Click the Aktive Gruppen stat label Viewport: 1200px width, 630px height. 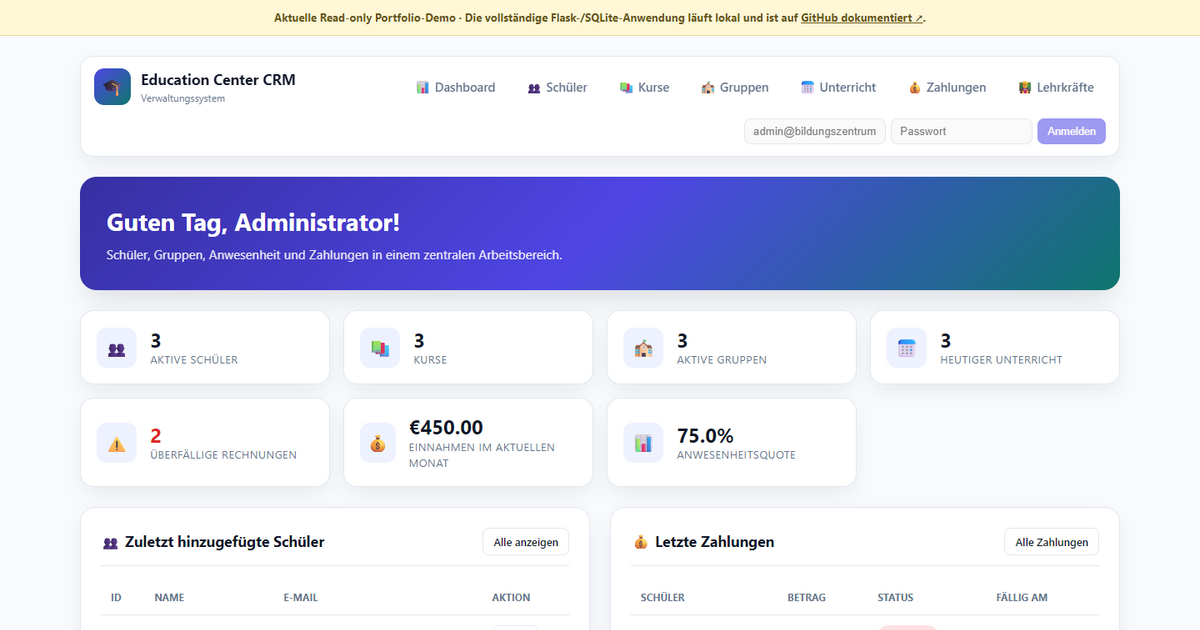(x=722, y=360)
